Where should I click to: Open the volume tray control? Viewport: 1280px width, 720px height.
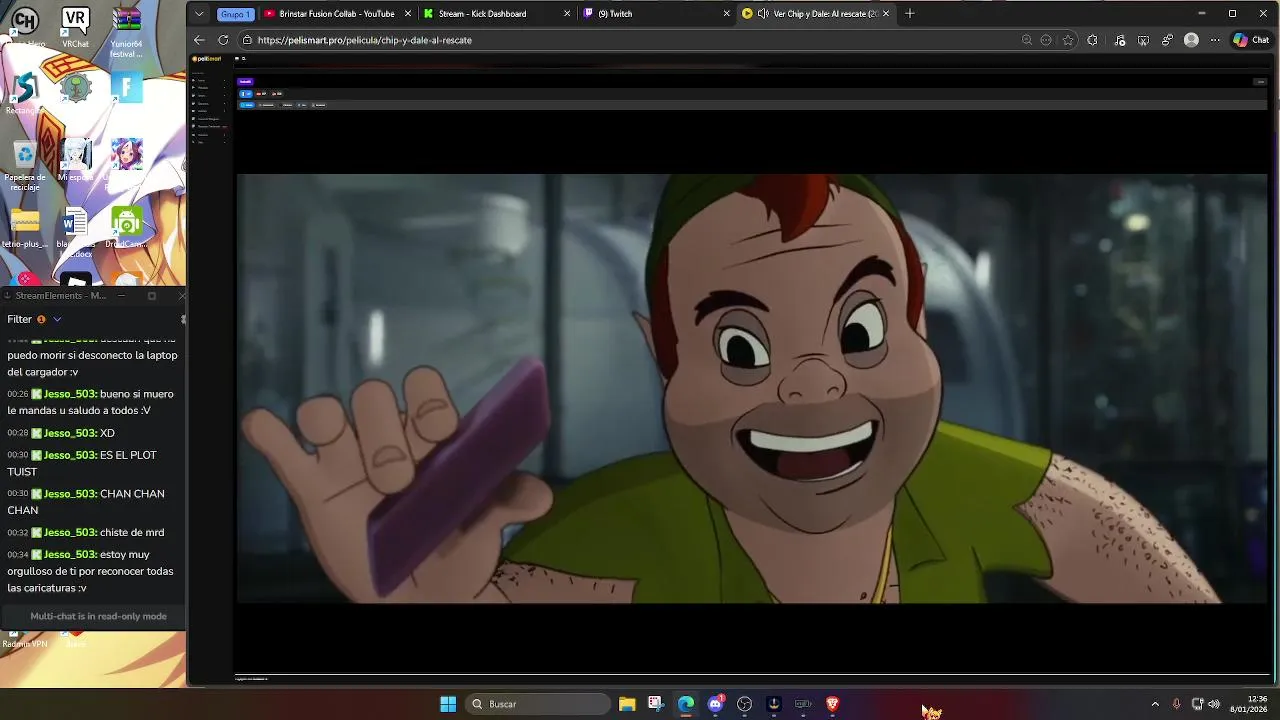[1214, 704]
